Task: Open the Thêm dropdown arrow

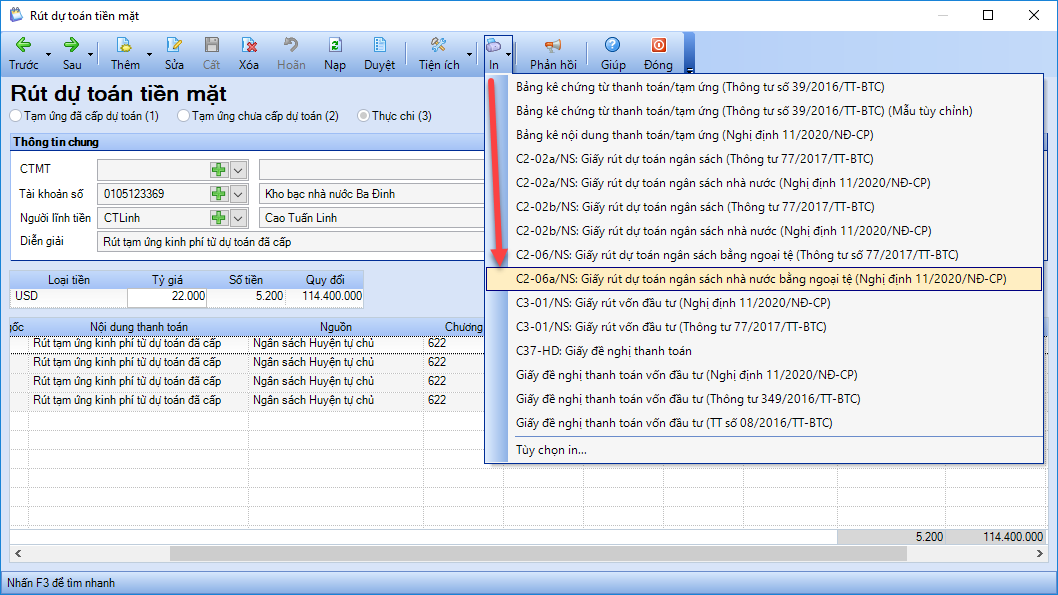Action: pyautogui.click(x=149, y=54)
